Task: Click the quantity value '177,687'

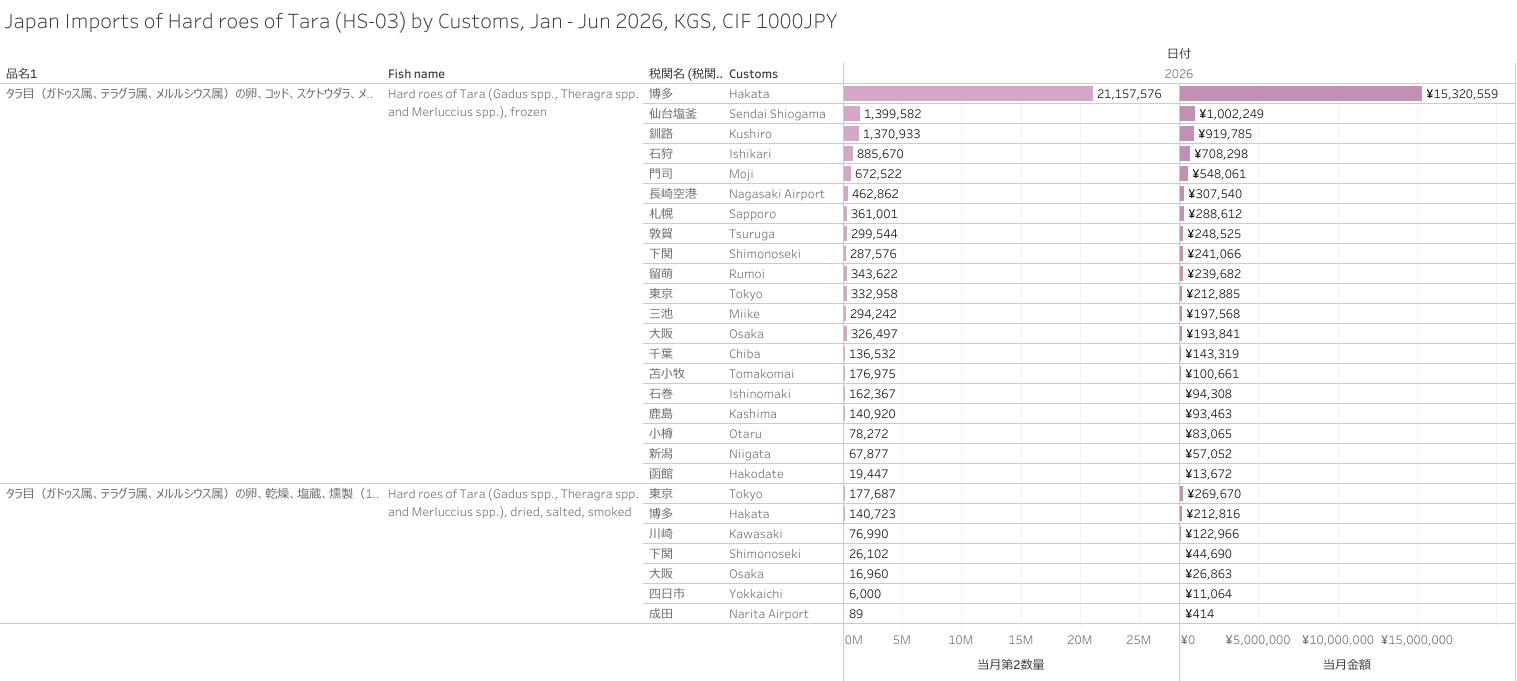Action: tap(872, 493)
